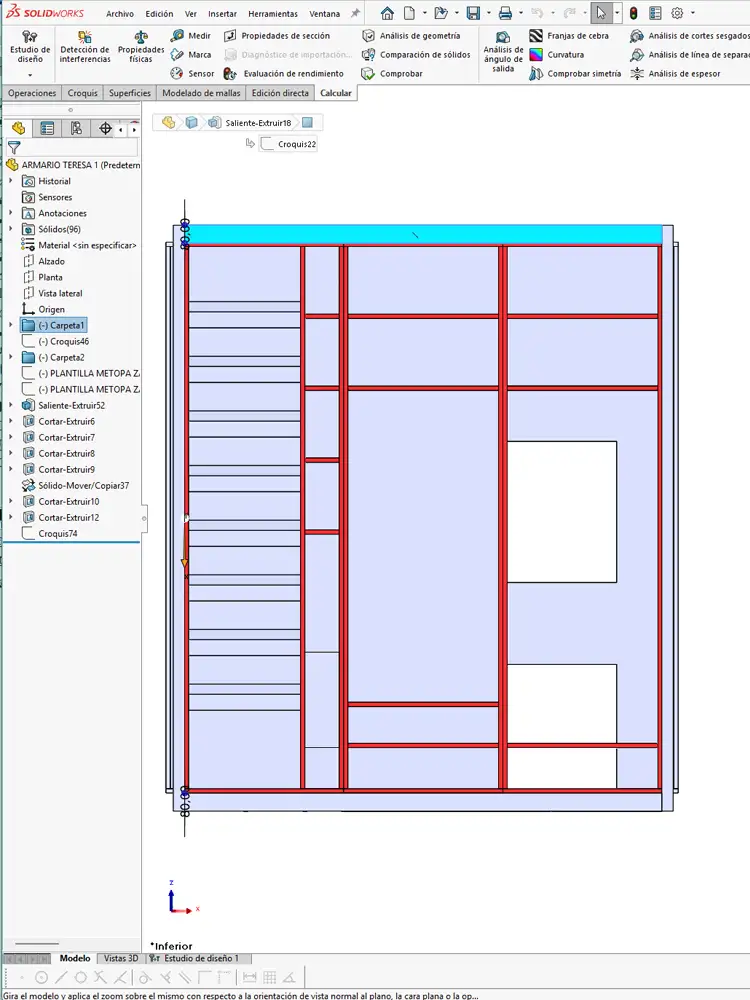Image resolution: width=750 pixels, height=1000 pixels.
Task: Open Análisis de geometría
Action: (x=411, y=36)
